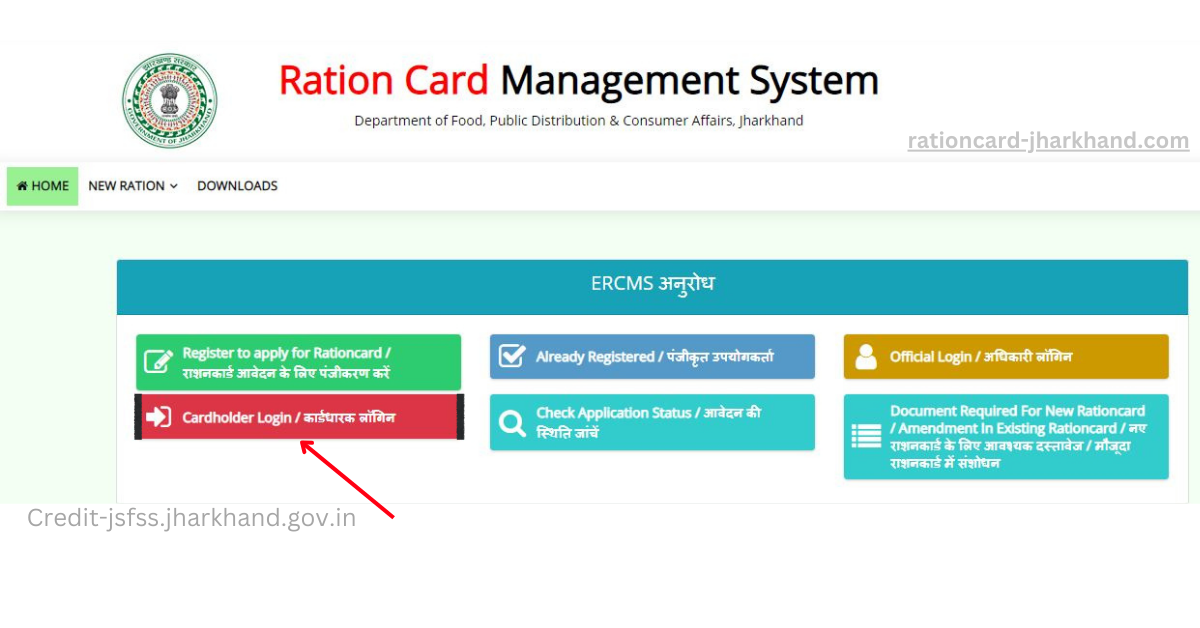Image resolution: width=1200 pixels, height=628 pixels.
Task: Open Document Required For New Rationcard
Action: click(x=1005, y=436)
